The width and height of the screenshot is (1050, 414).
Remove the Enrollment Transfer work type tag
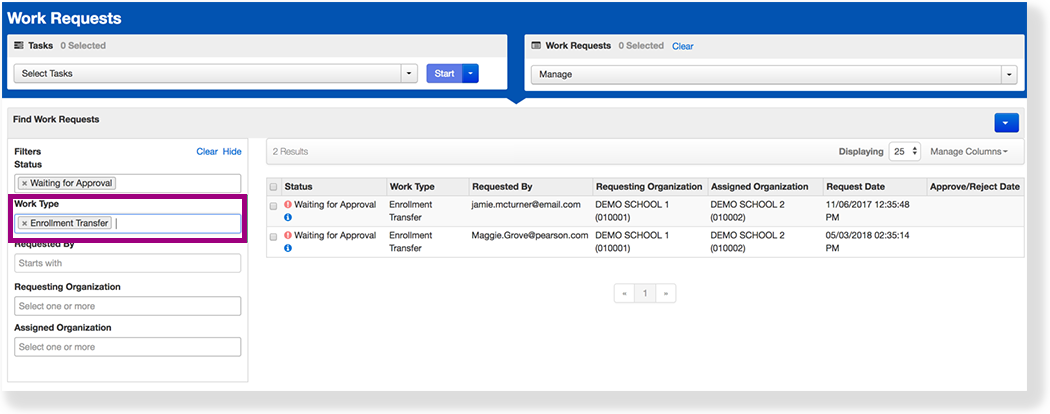pyautogui.click(x=24, y=223)
